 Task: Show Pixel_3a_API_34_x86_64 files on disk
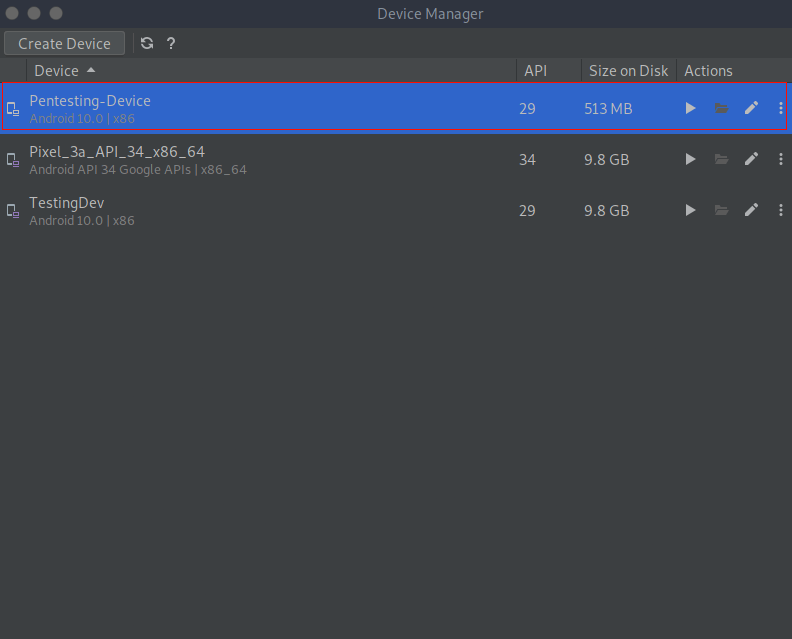721,159
